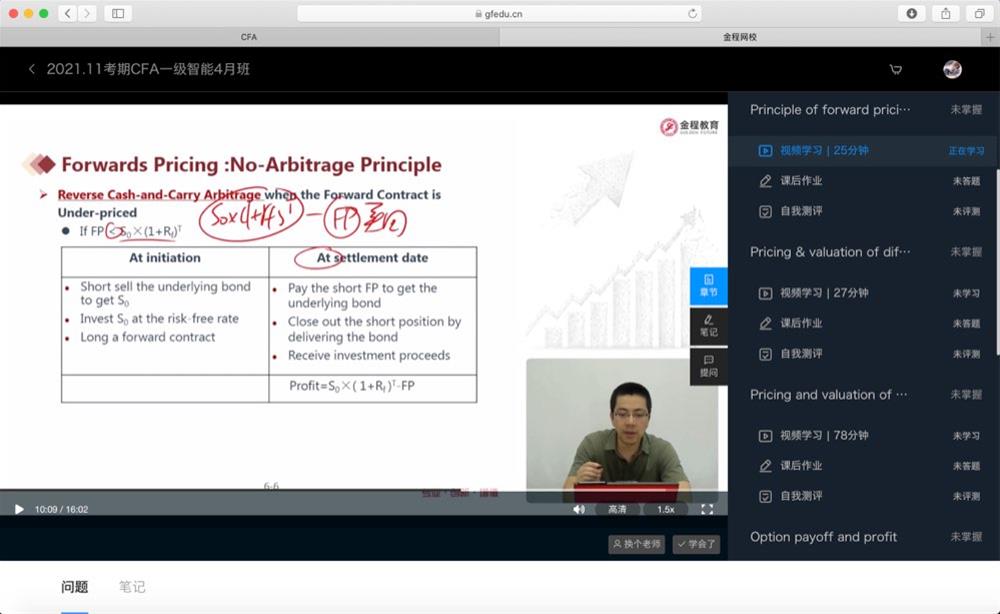Click the video progress bar
The image size is (1000, 614).
[364, 490]
